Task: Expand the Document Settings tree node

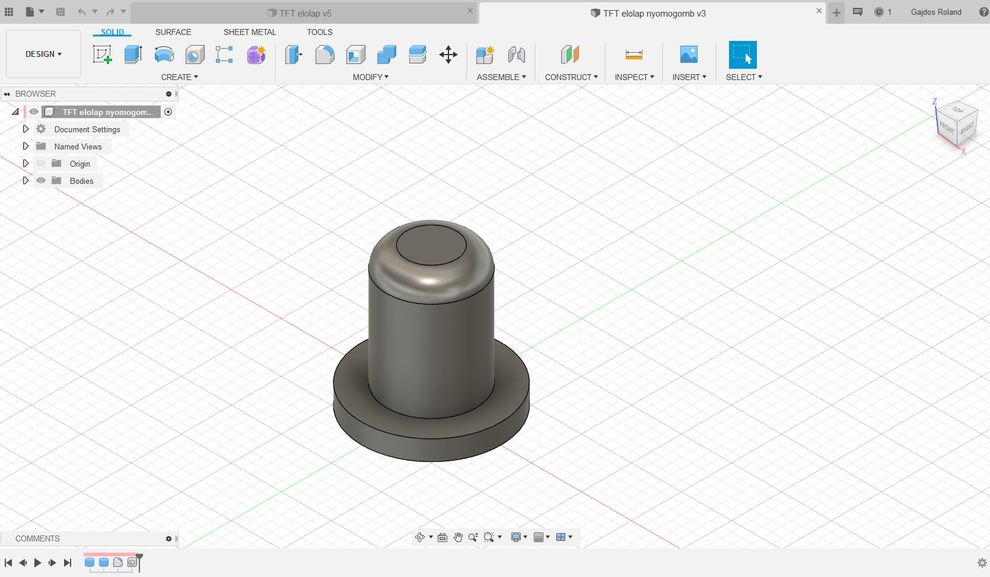Action: tap(26, 129)
